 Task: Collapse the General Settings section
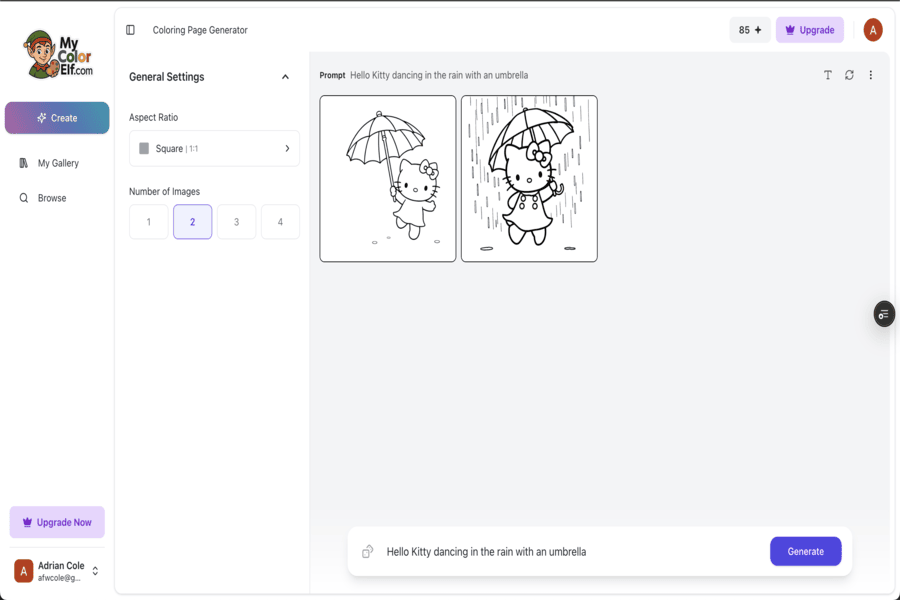tap(285, 77)
